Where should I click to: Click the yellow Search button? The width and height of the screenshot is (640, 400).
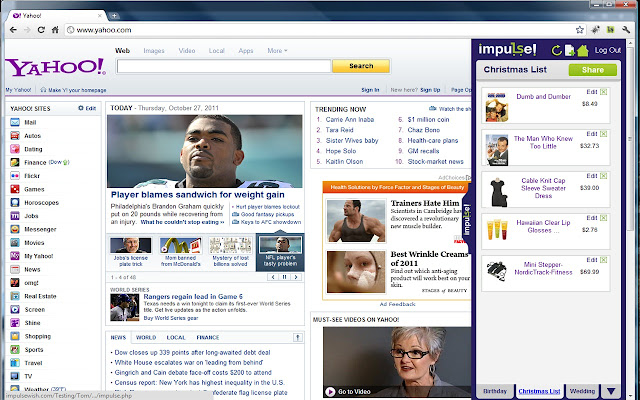(x=361, y=66)
